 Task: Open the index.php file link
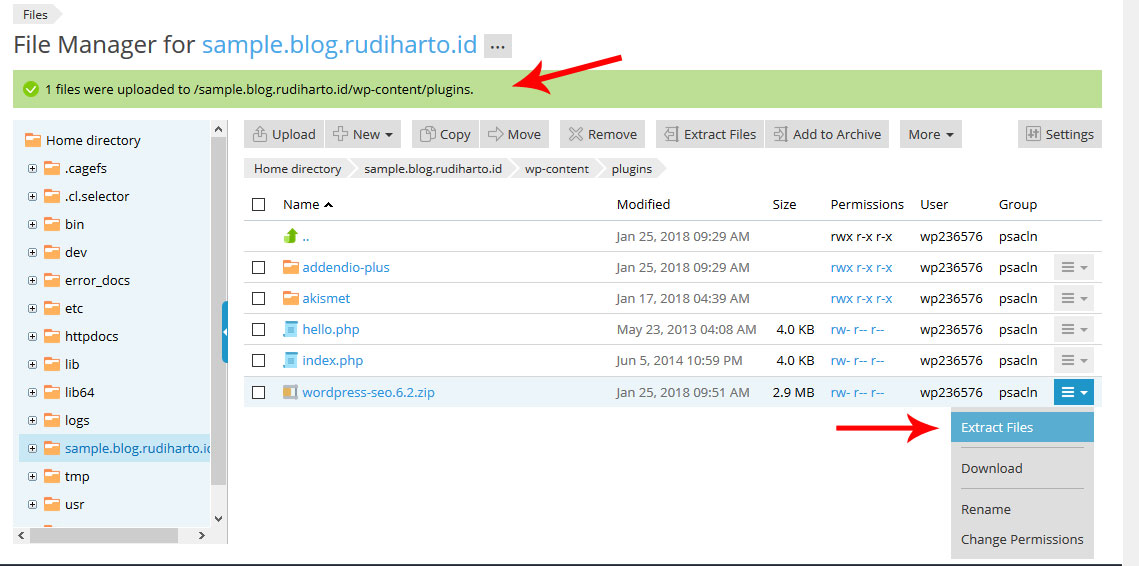[333, 360]
